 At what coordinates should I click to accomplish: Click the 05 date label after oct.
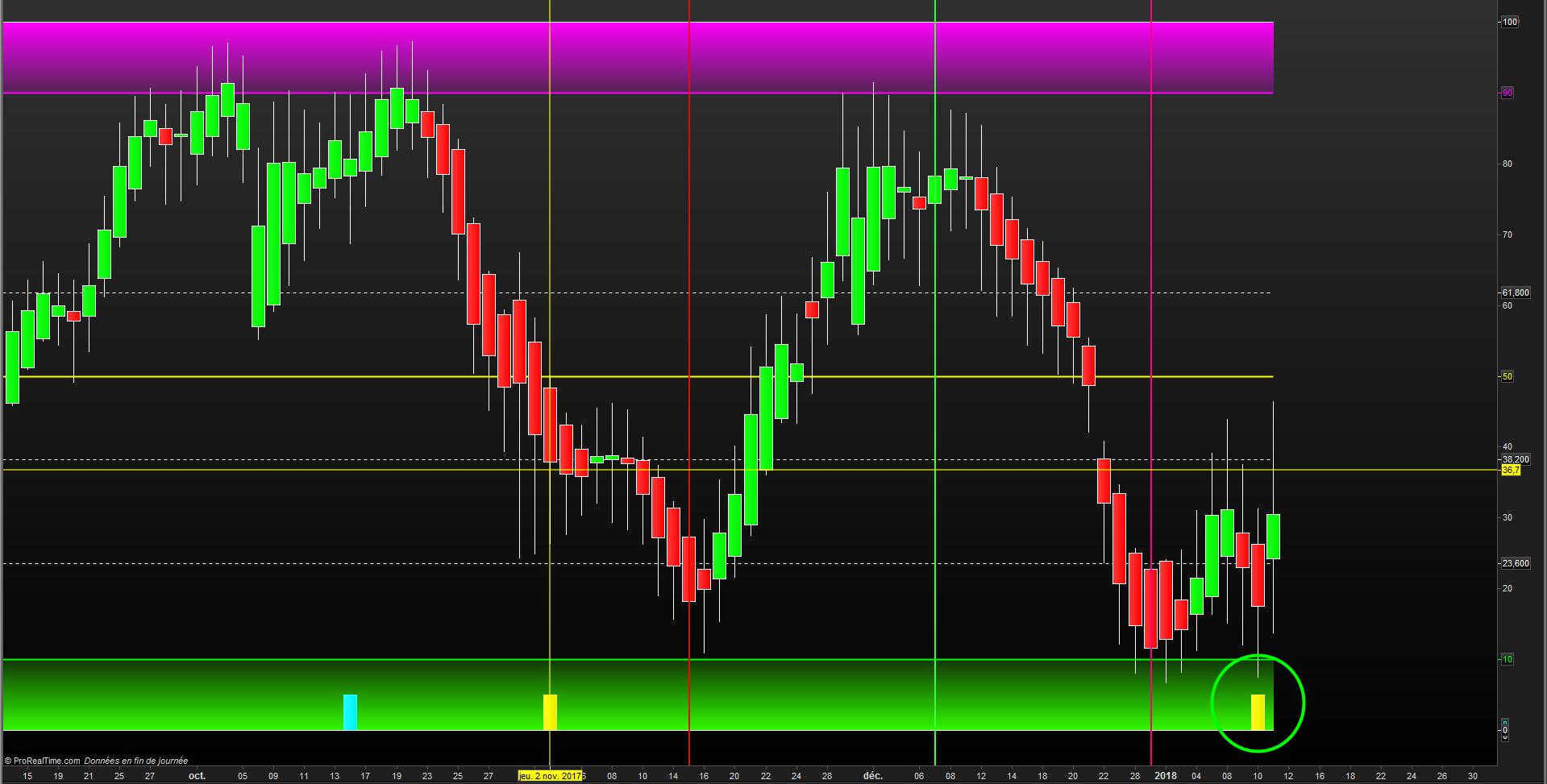[243, 776]
